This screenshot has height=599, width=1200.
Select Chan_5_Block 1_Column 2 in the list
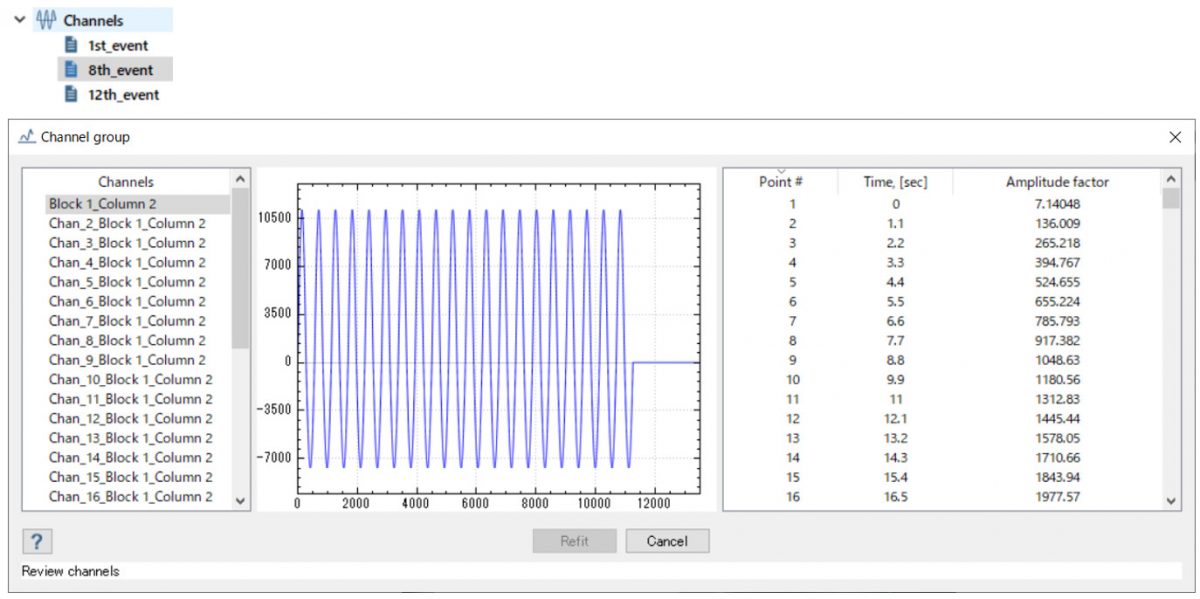pos(127,282)
